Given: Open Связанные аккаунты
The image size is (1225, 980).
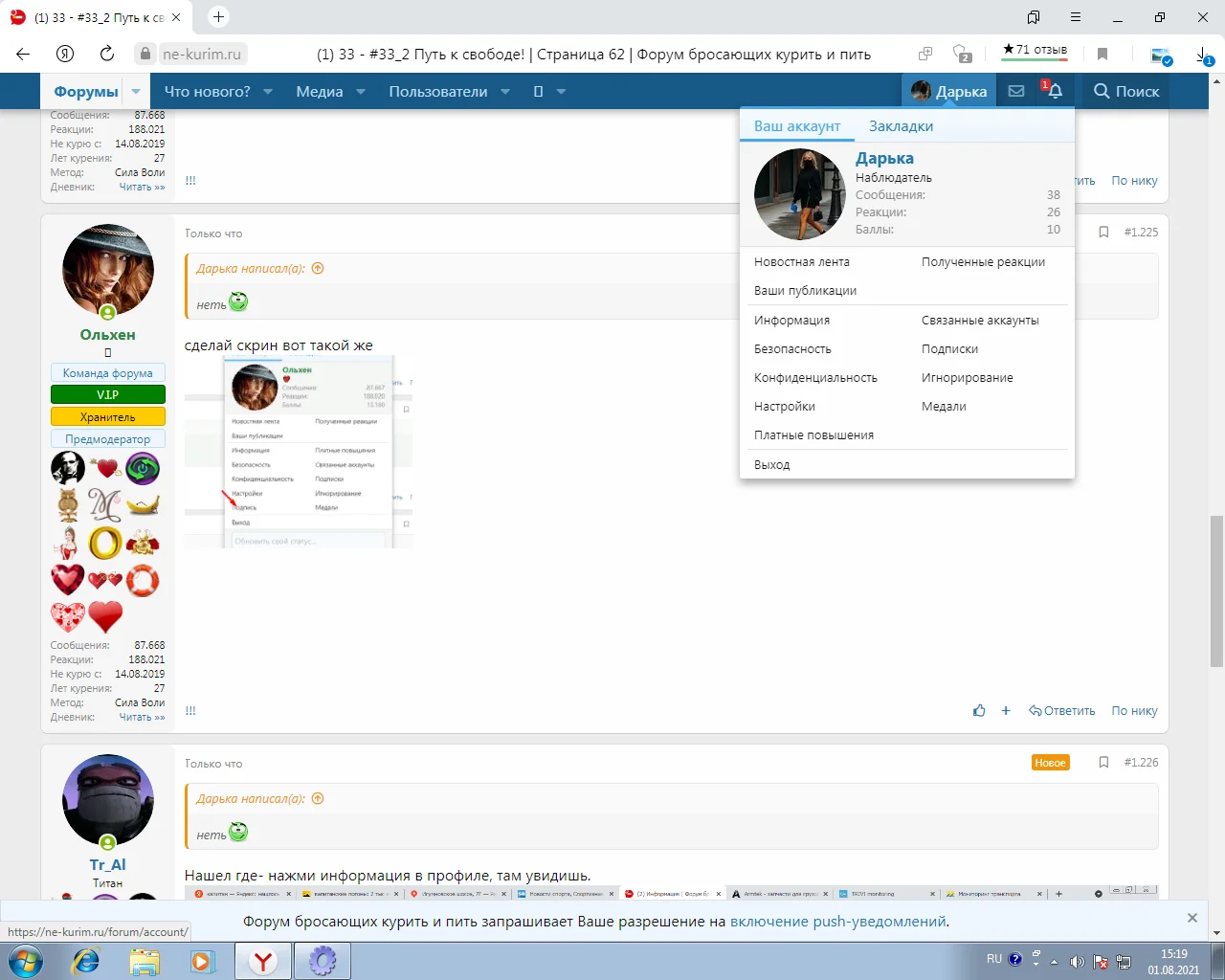Looking at the screenshot, I should coord(980,321).
